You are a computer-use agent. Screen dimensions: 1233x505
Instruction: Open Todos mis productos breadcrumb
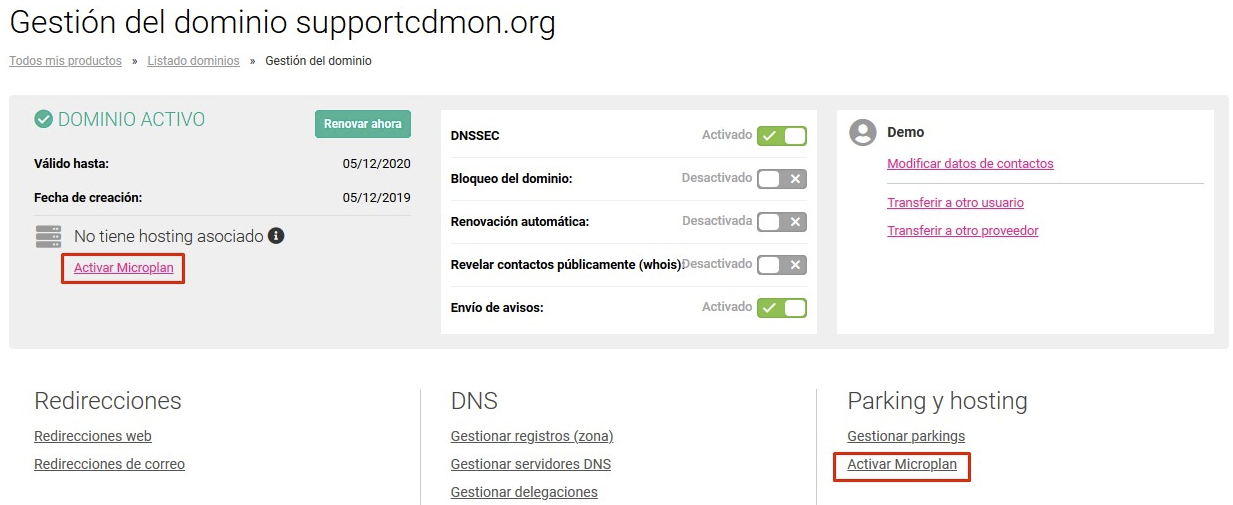(65, 61)
